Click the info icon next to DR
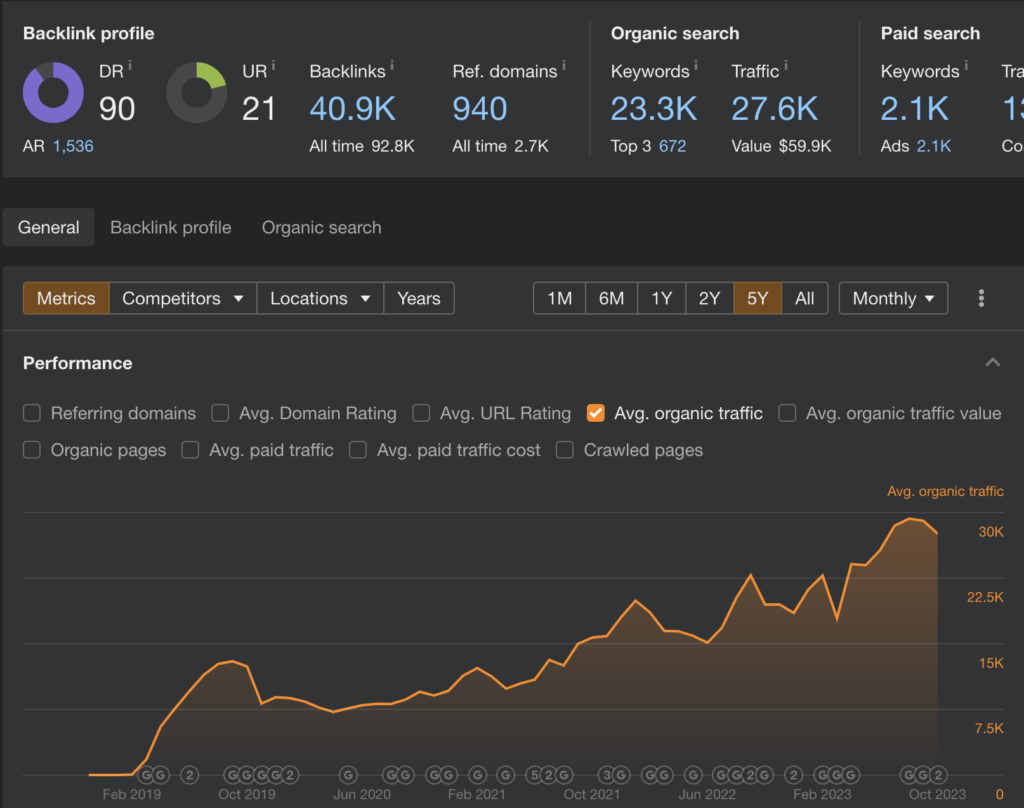 tap(130, 65)
